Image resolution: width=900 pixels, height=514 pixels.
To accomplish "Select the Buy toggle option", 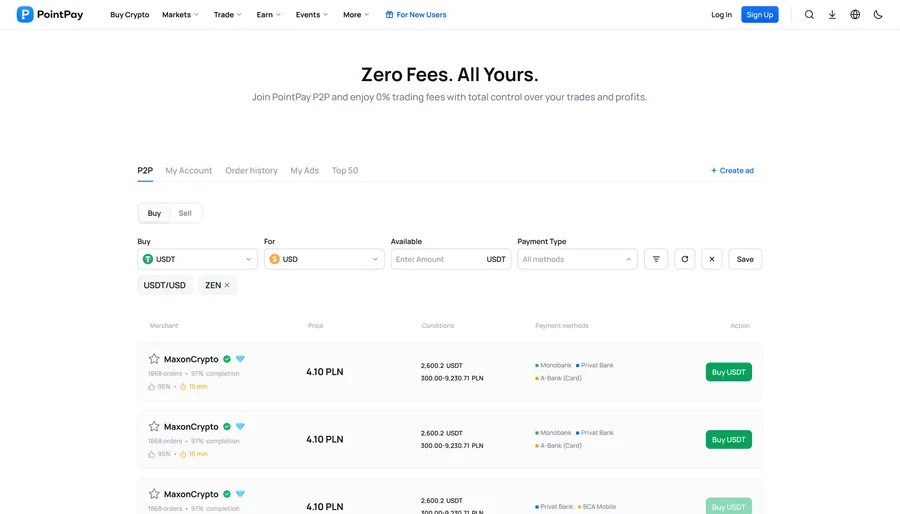I will coord(154,213).
